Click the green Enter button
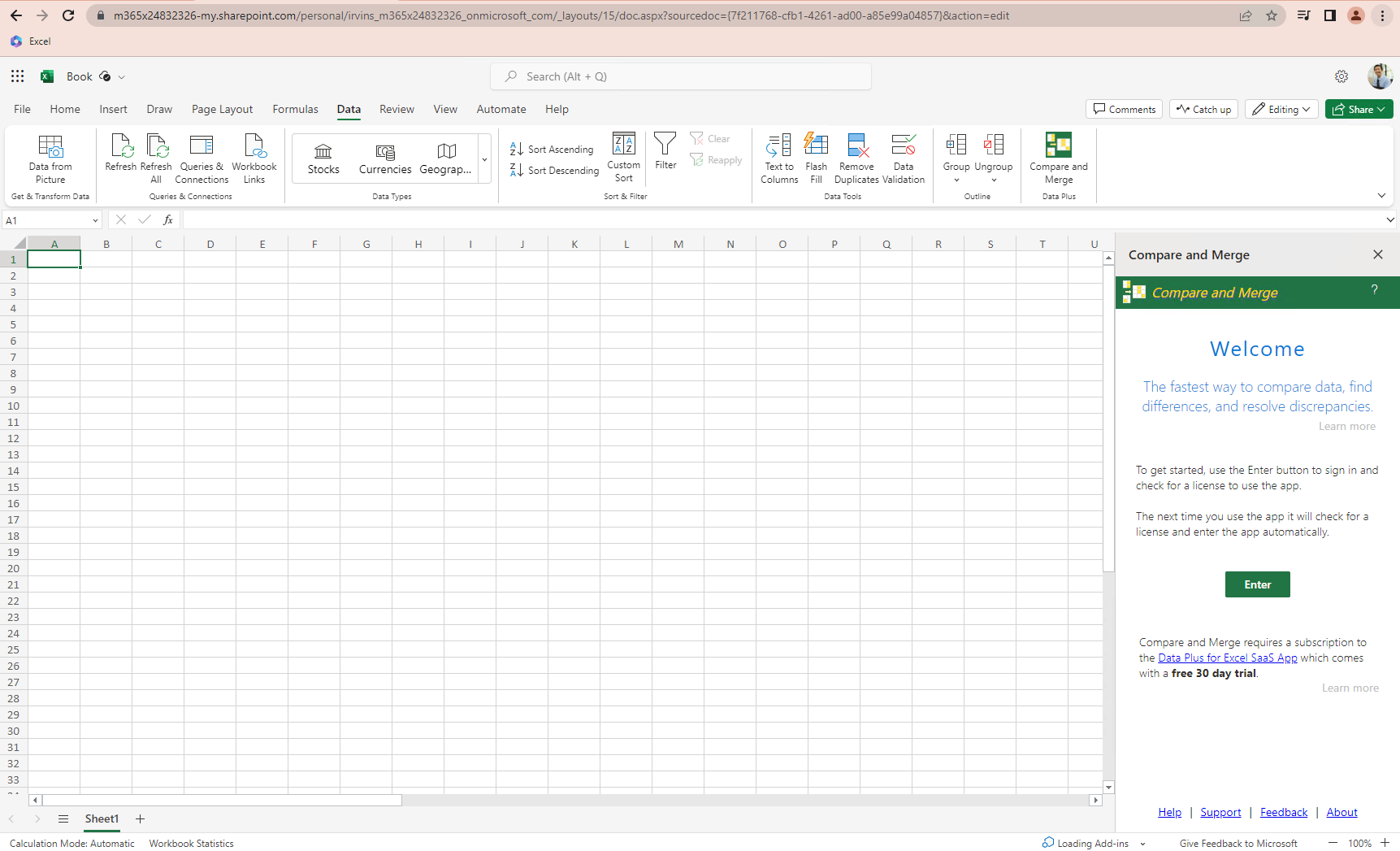The image size is (1400, 851). tap(1257, 584)
